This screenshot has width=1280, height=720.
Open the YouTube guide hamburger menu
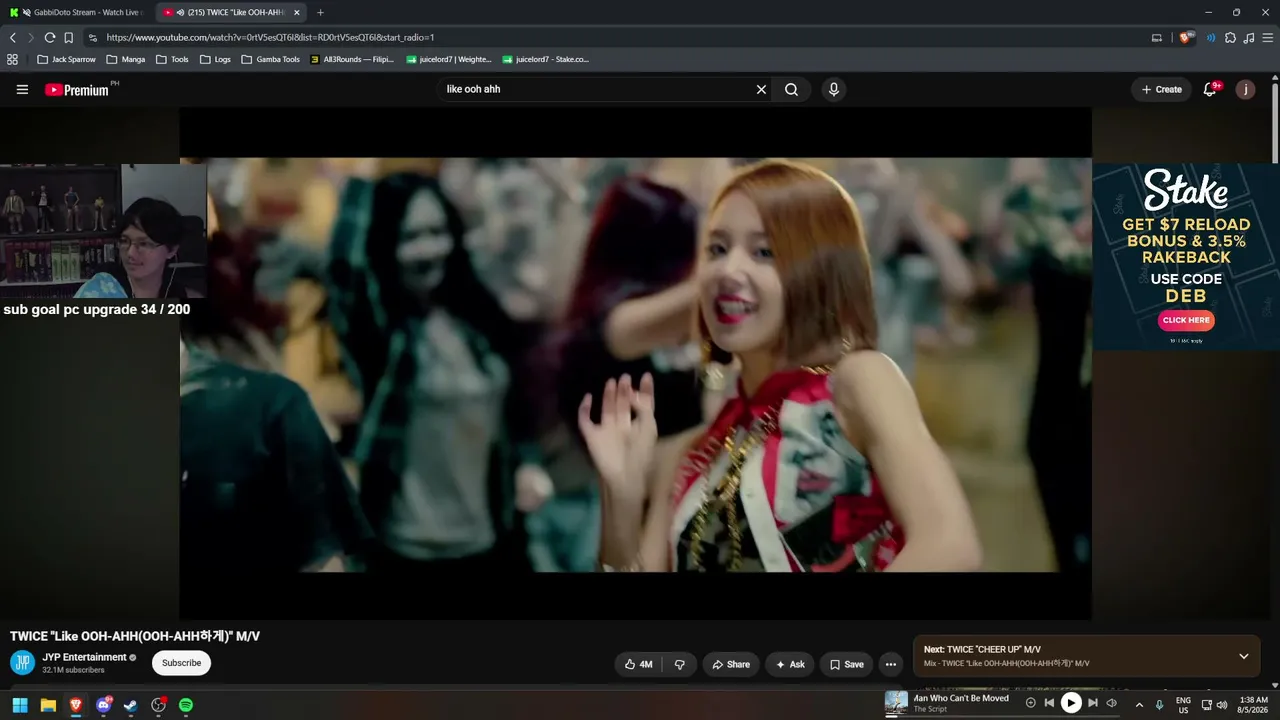click(x=22, y=89)
